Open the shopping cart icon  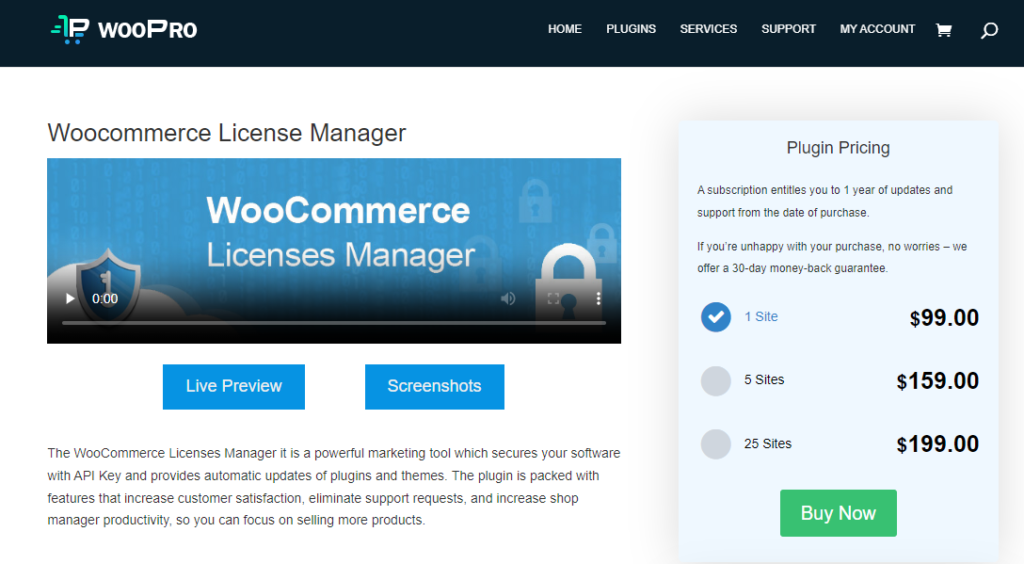point(944,30)
